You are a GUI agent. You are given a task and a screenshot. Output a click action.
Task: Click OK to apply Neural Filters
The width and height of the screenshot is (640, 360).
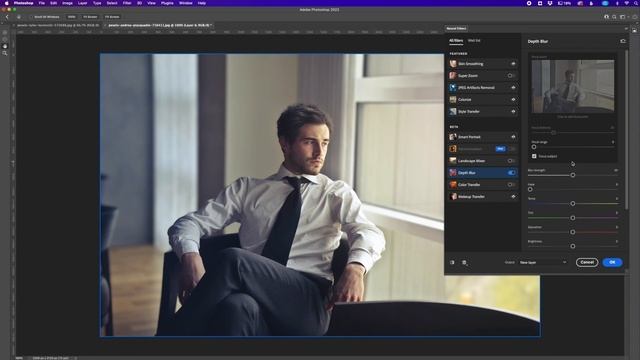612,262
